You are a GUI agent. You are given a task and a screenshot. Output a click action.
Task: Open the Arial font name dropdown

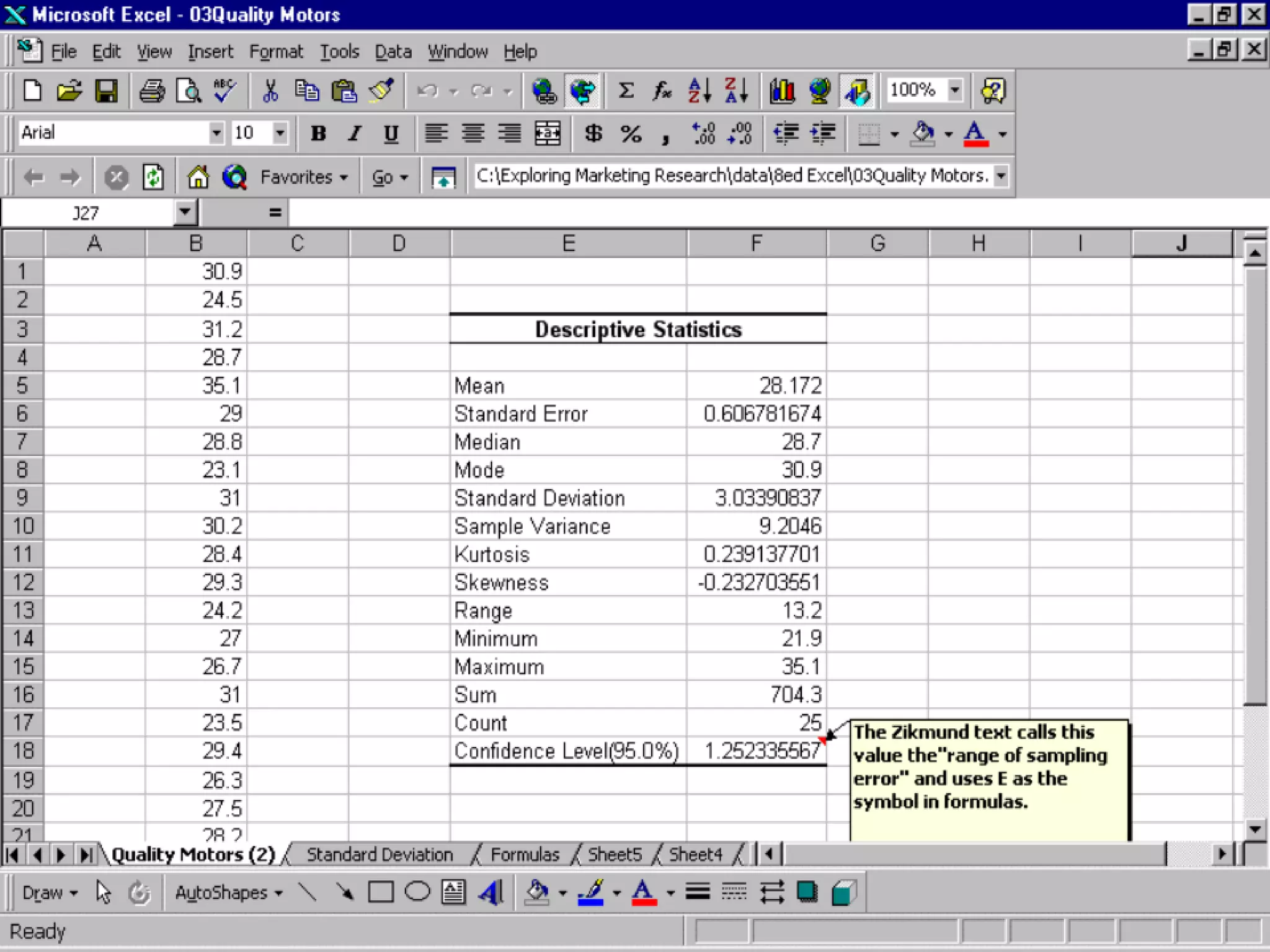tap(216, 133)
